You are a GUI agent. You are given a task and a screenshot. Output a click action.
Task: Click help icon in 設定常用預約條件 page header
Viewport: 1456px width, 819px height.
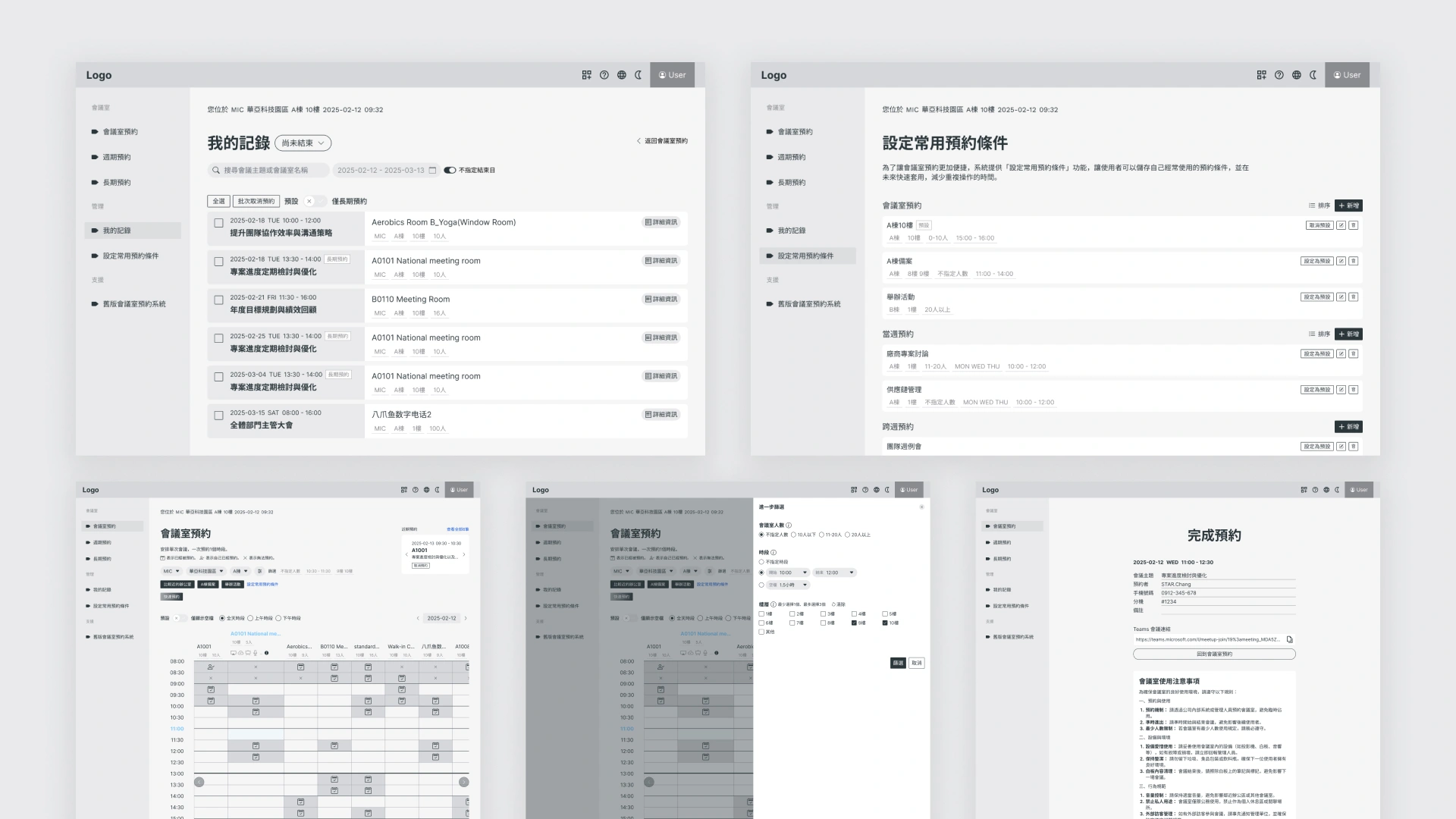pos(1279,75)
